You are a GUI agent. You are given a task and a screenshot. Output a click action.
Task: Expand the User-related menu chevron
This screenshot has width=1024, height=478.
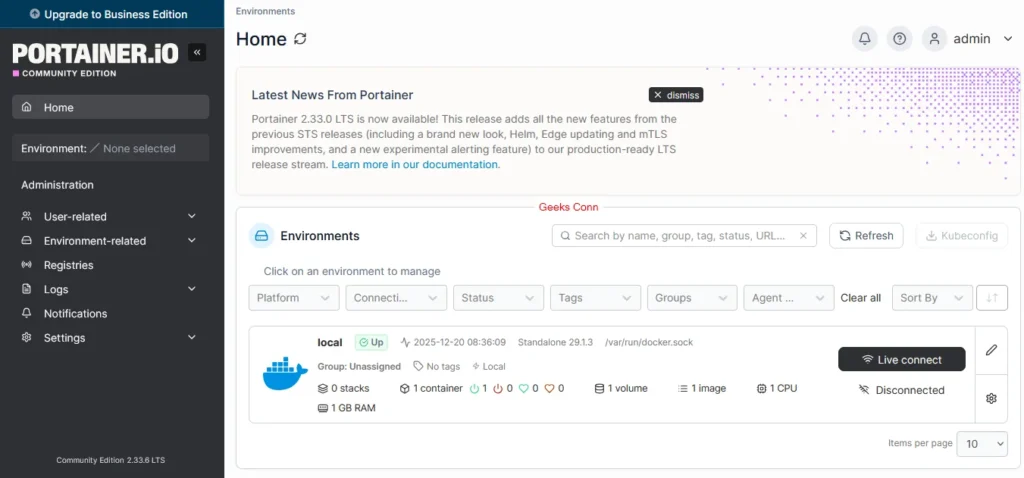click(x=191, y=216)
